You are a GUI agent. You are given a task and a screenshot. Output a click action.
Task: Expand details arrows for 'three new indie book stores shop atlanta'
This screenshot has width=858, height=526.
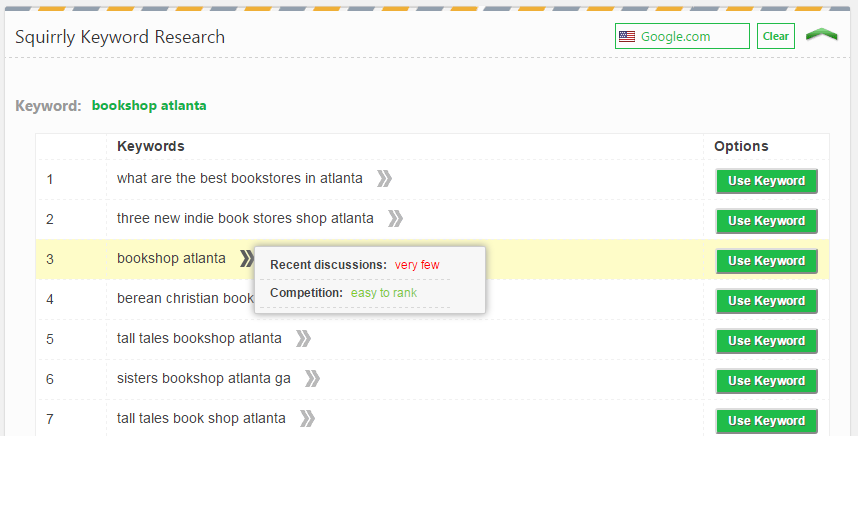[x=396, y=218]
